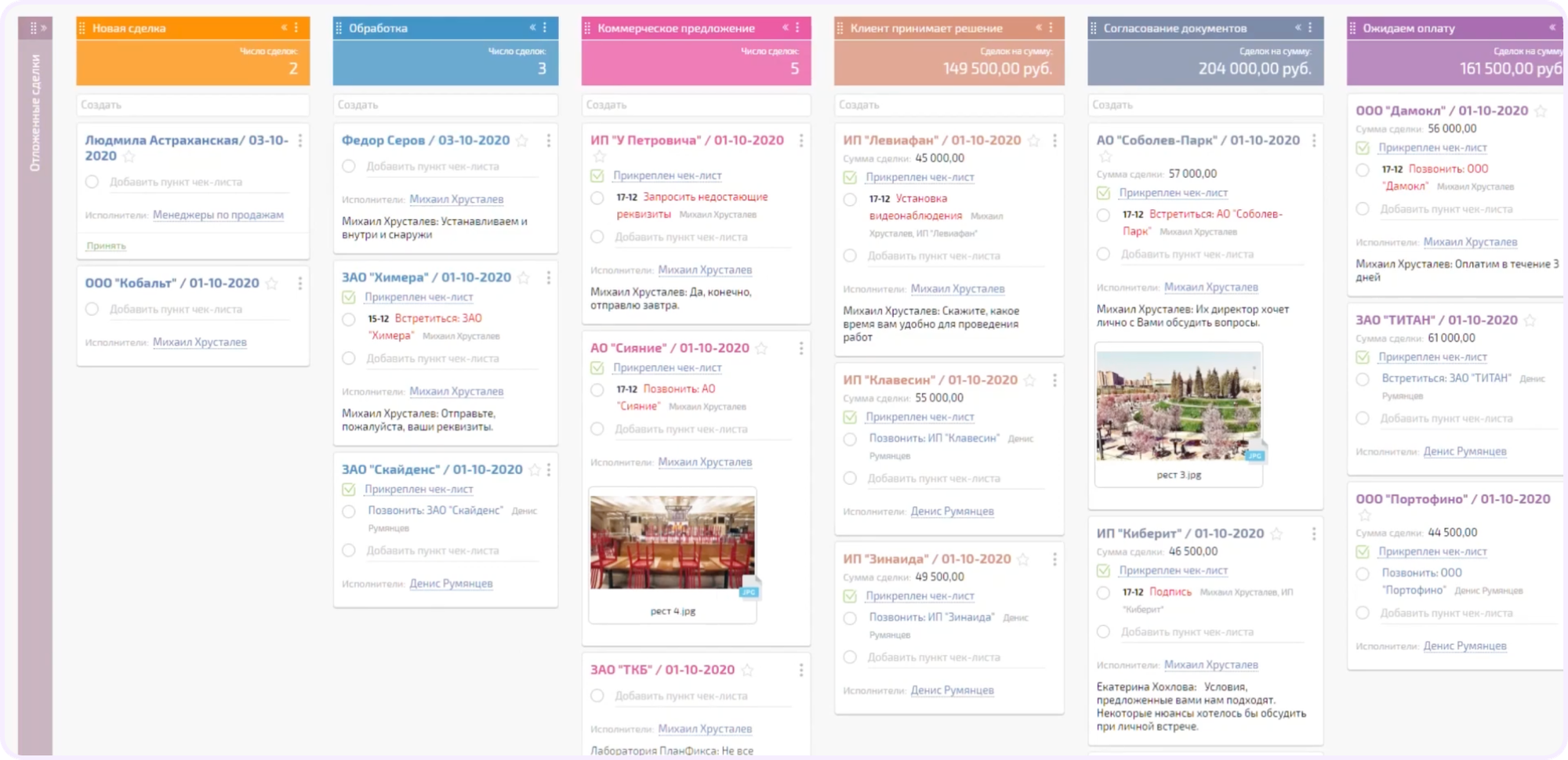Star the ЗАО "Скайденс" deal card
The image size is (1568, 760).
click(535, 470)
